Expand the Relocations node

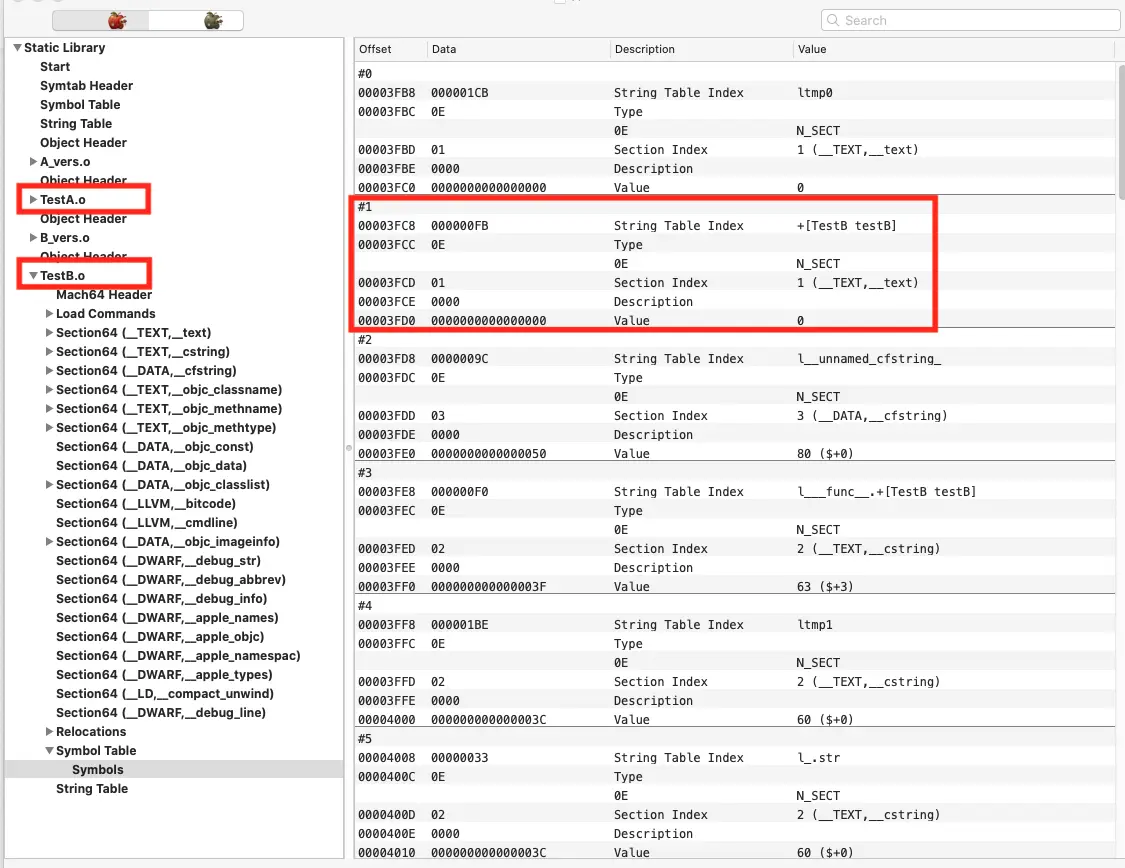coord(50,732)
